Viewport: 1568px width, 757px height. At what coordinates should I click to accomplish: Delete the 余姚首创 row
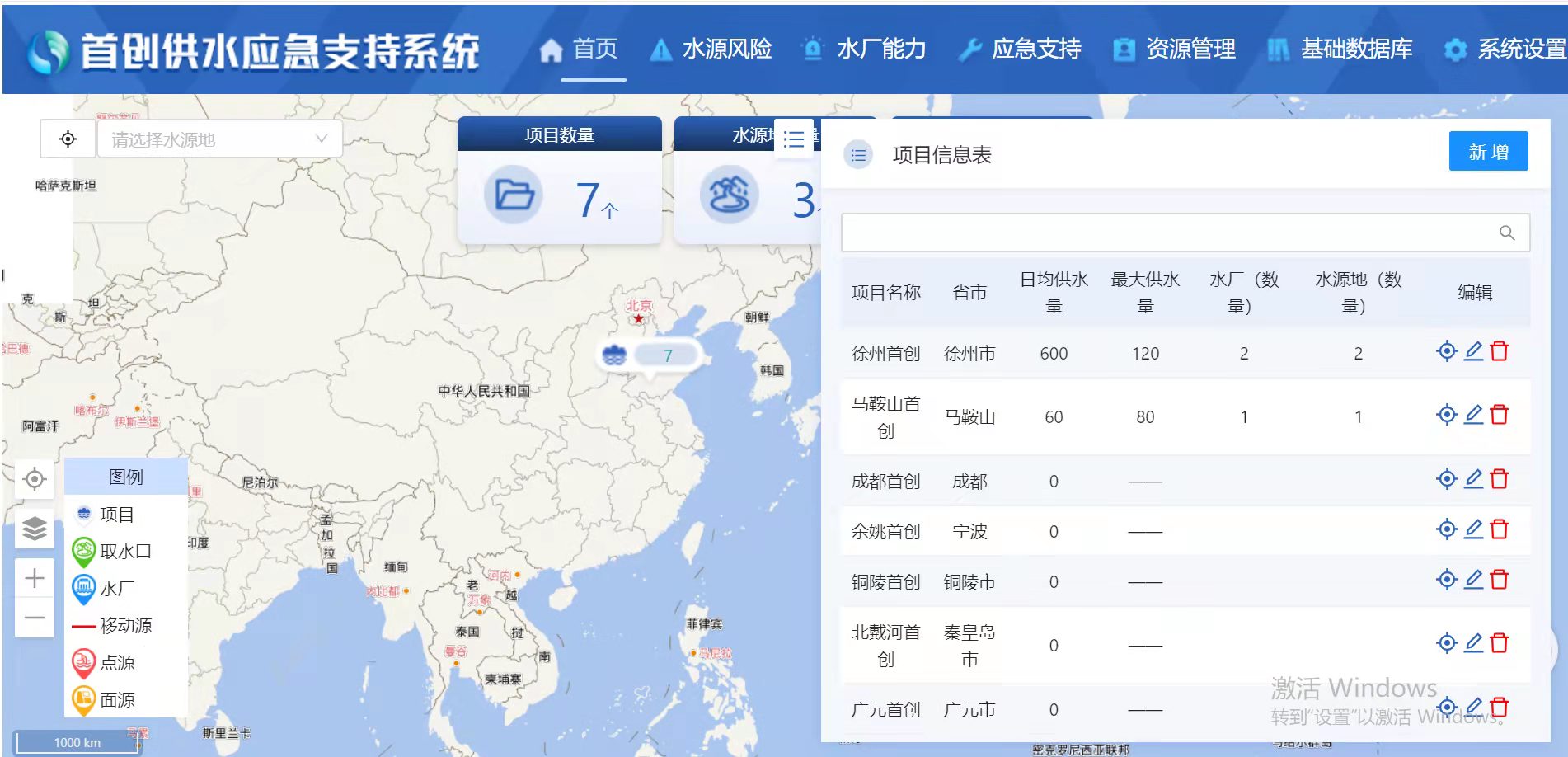(1500, 529)
